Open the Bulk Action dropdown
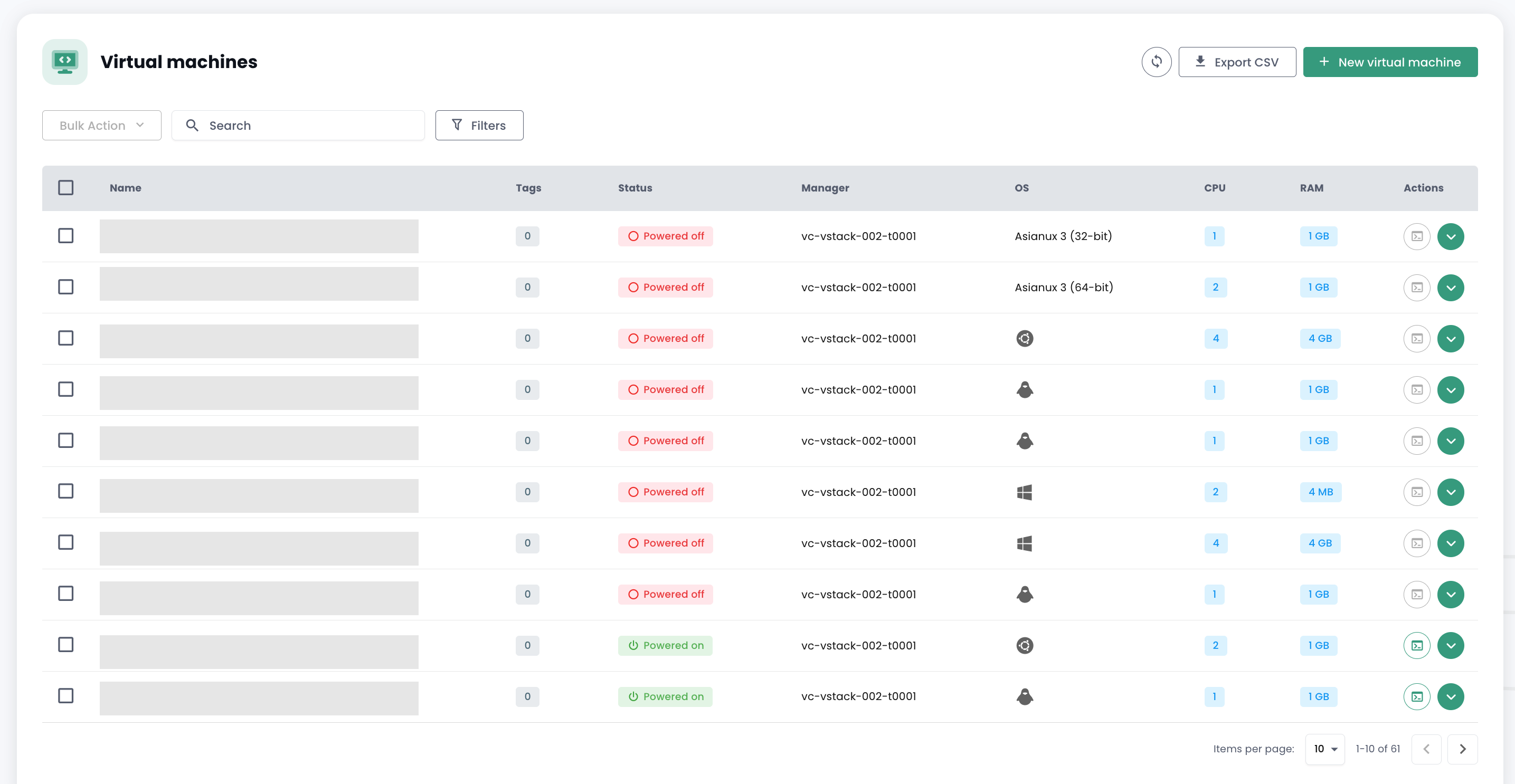 102,125
